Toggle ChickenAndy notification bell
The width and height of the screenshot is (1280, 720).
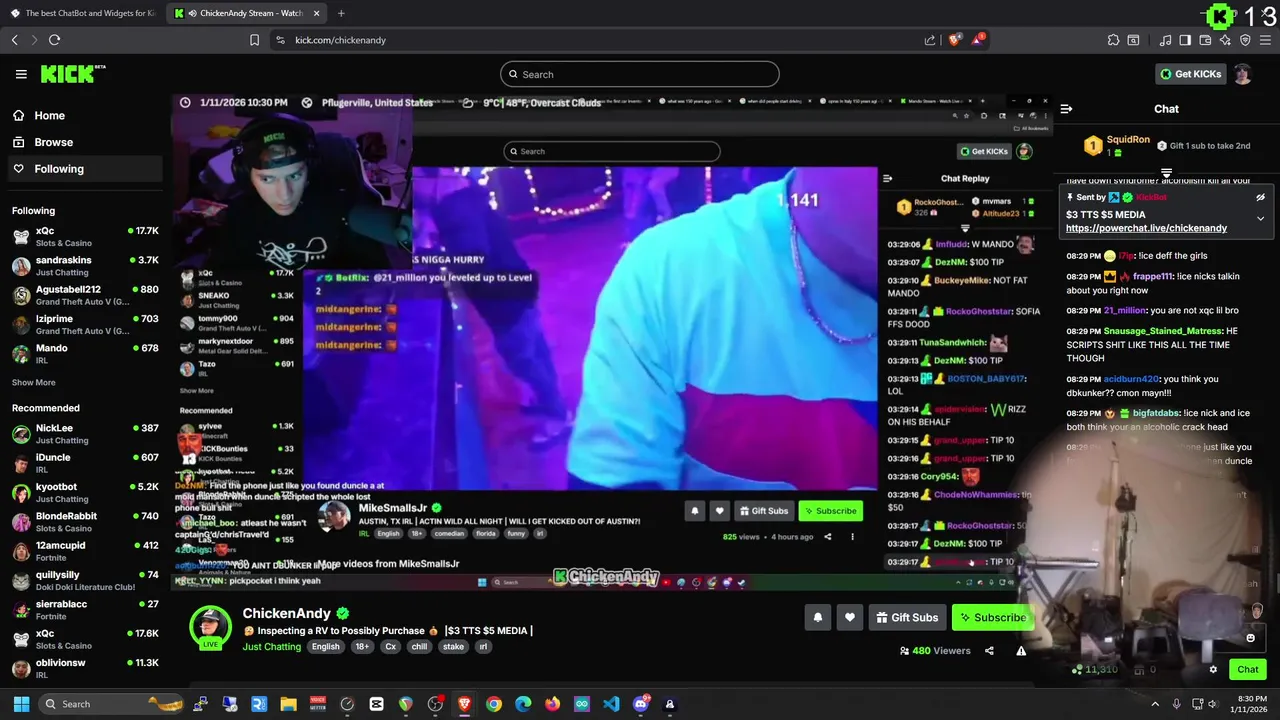point(817,618)
